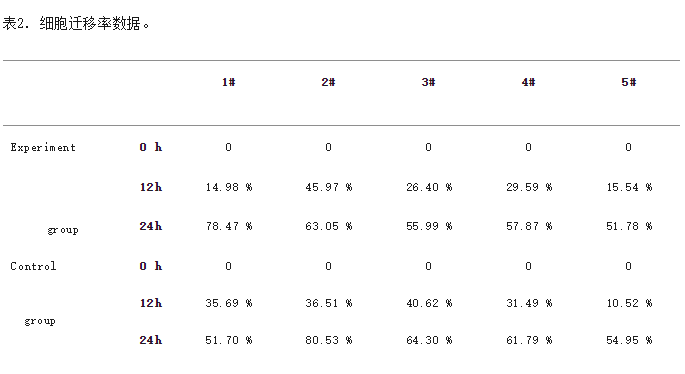Select column header 2#
The width and height of the screenshot is (685, 374).
(x=329, y=82)
